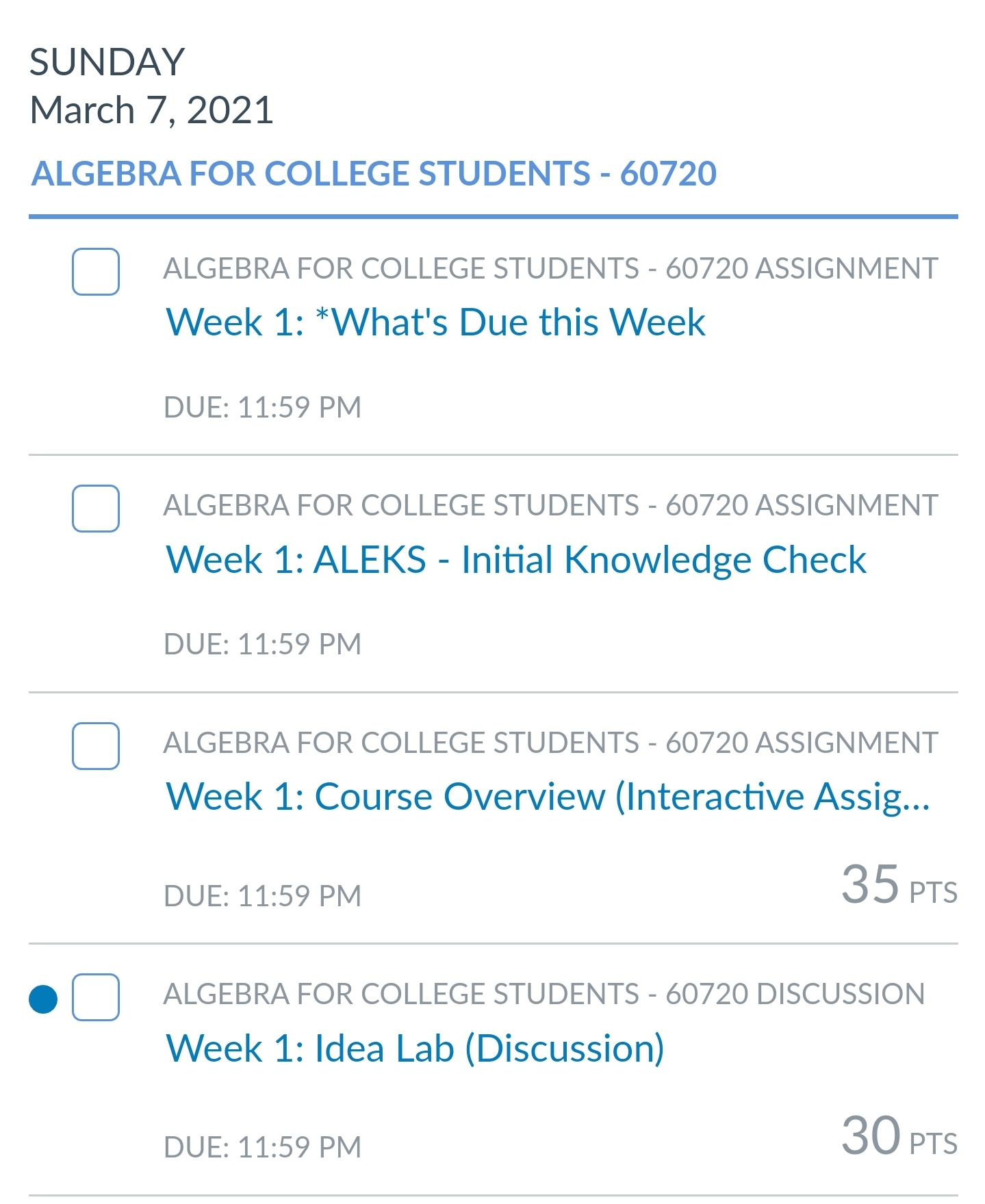Click due time under What's Due this Week
This screenshot has height=1204, width=985.
(262, 407)
